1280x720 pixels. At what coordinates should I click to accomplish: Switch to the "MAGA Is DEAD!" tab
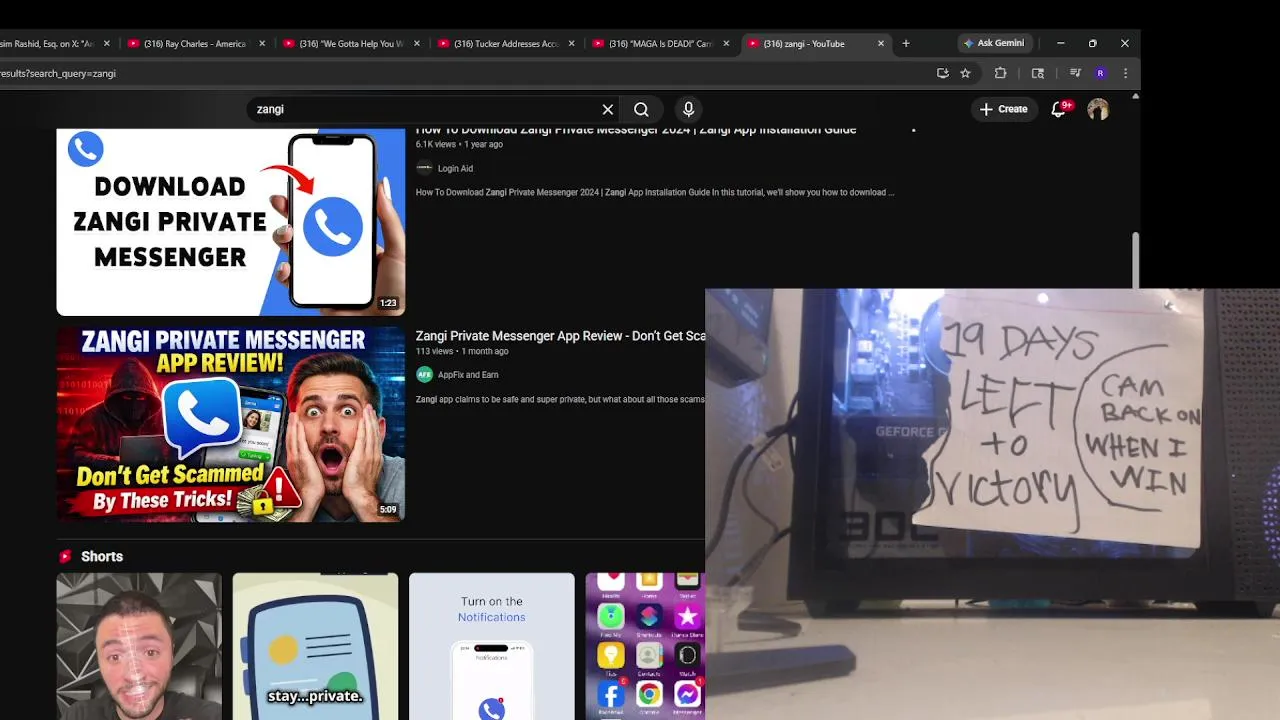[x=660, y=43]
